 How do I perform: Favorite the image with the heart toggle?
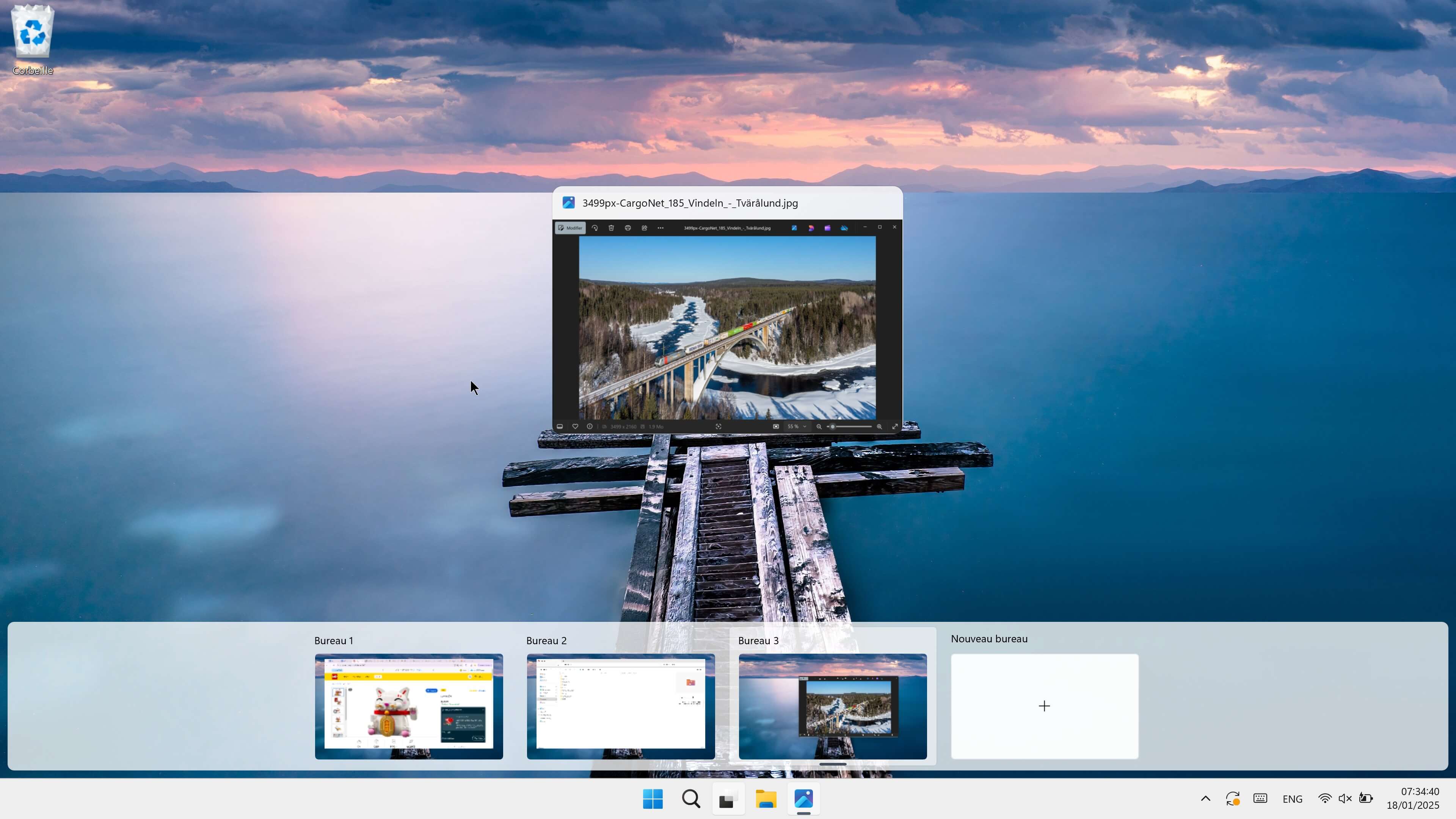576,426
